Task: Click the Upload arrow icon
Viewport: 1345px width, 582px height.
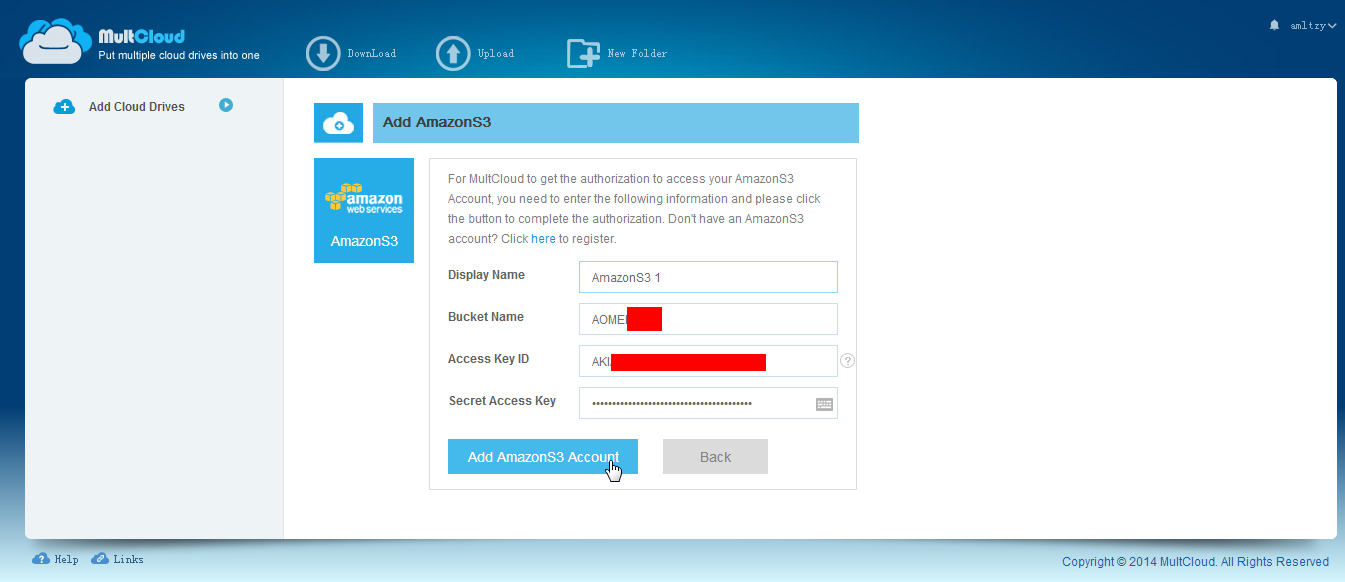Action: [x=453, y=53]
